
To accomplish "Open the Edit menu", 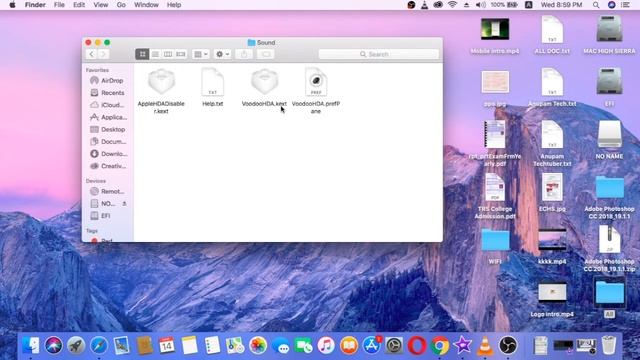I will 79,5.
